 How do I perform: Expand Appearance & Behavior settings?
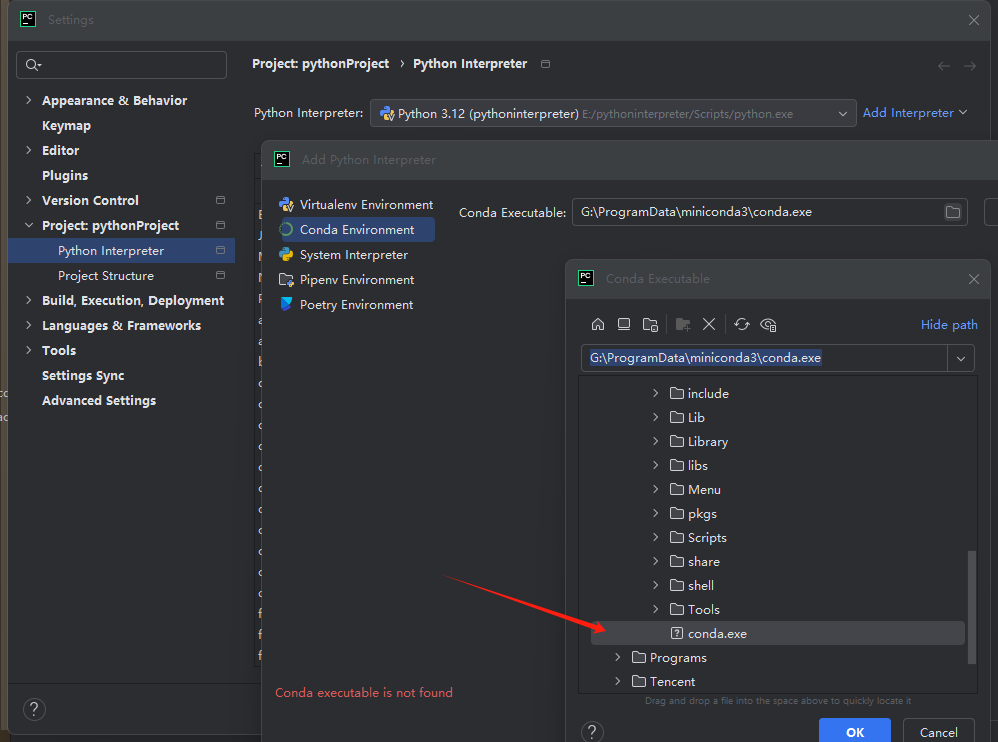point(28,101)
